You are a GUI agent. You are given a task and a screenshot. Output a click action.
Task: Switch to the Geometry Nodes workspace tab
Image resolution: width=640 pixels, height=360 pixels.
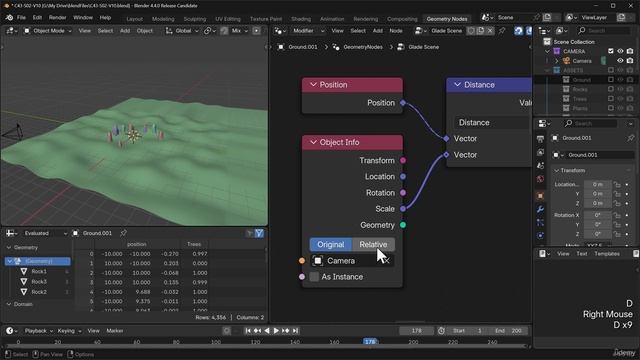(447, 19)
